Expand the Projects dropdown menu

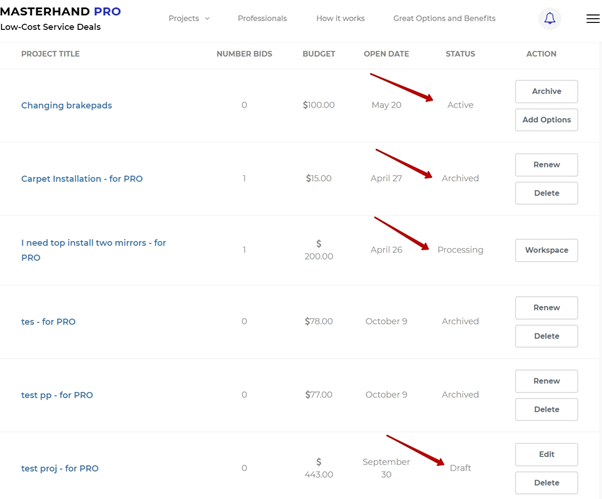point(189,18)
